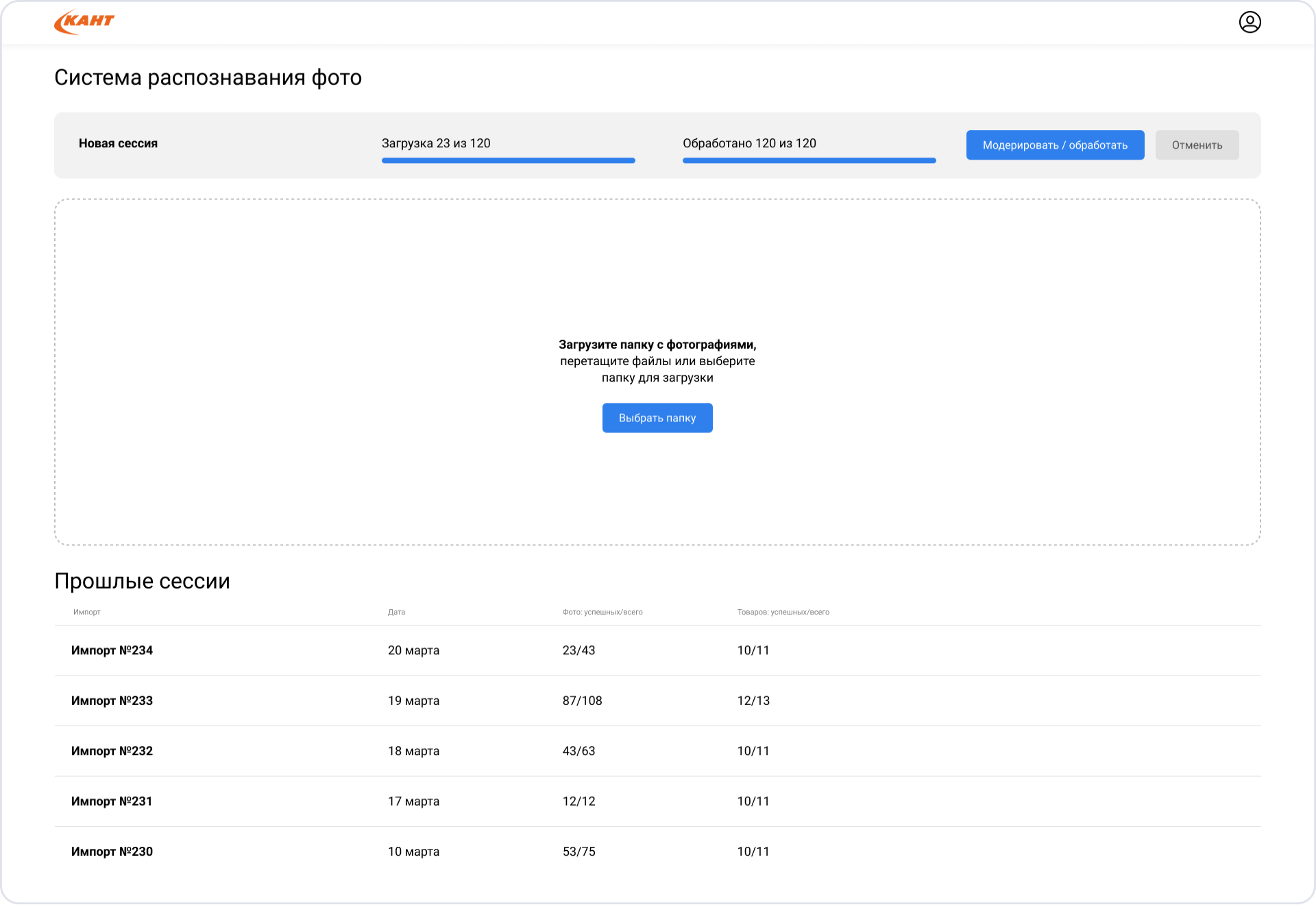Open Импорт №232 session
Image resolution: width=1316 pixels, height=905 pixels.
[x=112, y=751]
